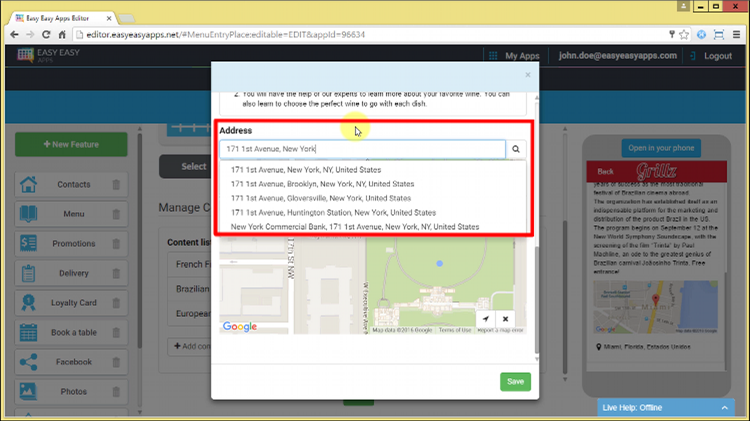Go to the browser home page icon
This screenshot has height=421, width=750.
pos(62,34)
